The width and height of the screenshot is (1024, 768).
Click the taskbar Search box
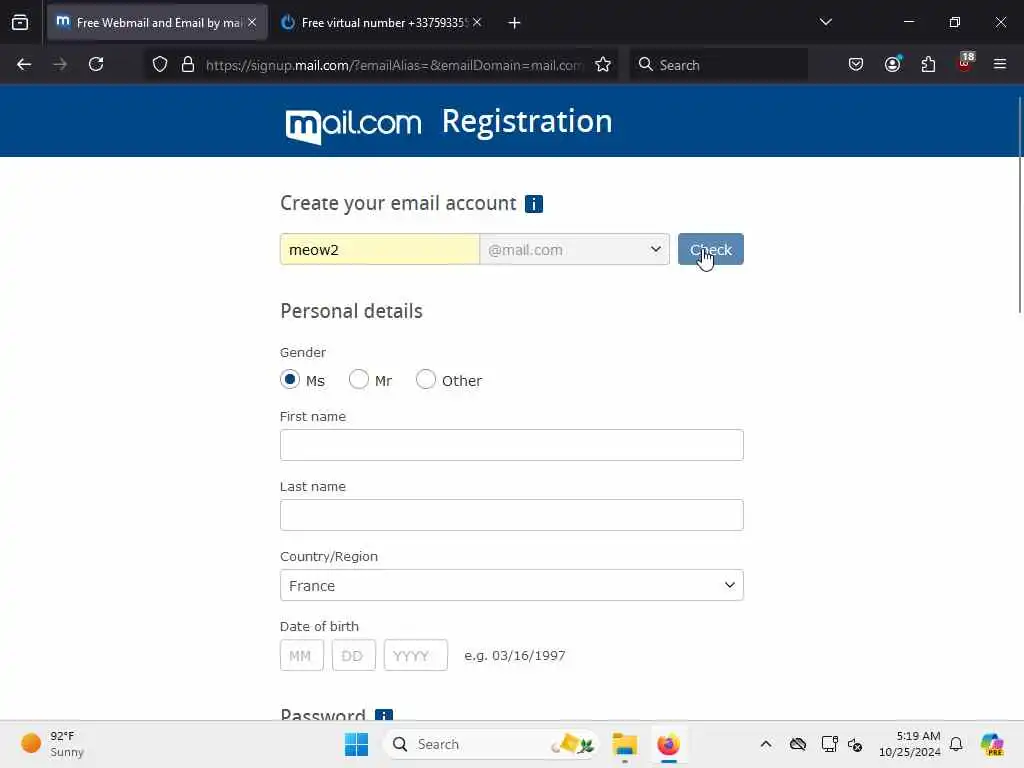pyautogui.click(x=491, y=744)
